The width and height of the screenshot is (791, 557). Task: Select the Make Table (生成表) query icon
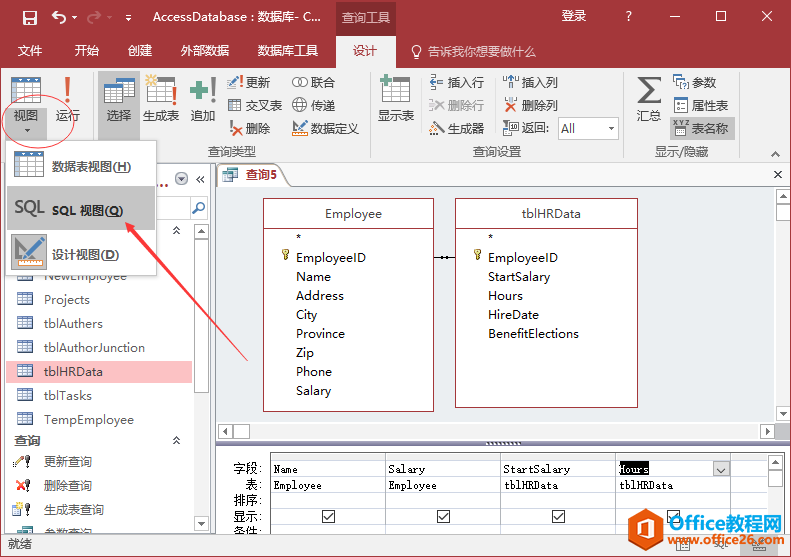[161, 100]
